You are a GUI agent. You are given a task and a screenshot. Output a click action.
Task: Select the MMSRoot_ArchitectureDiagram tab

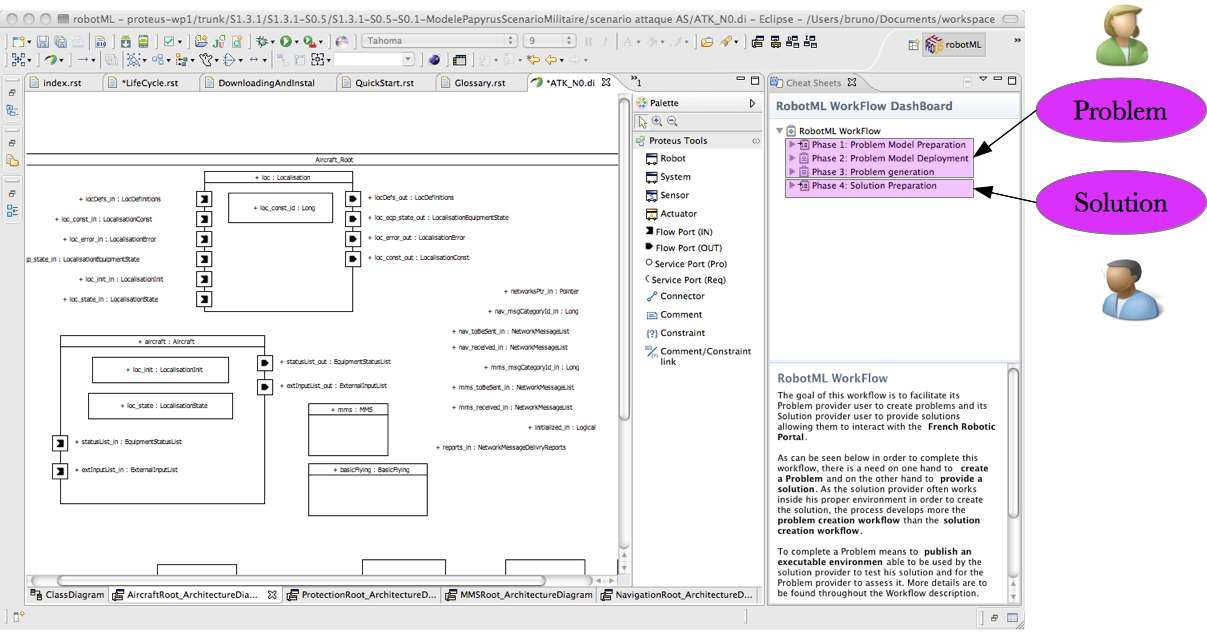pos(517,595)
